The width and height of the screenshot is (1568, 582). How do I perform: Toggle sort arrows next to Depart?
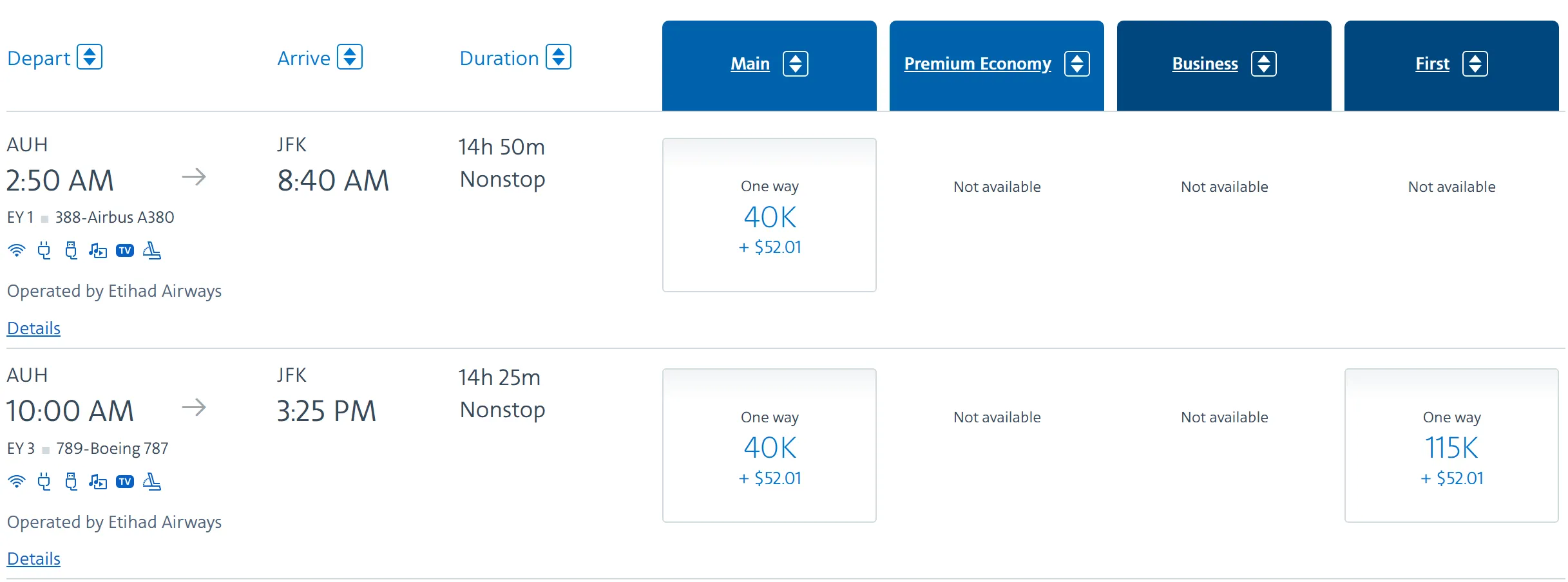point(90,57)
